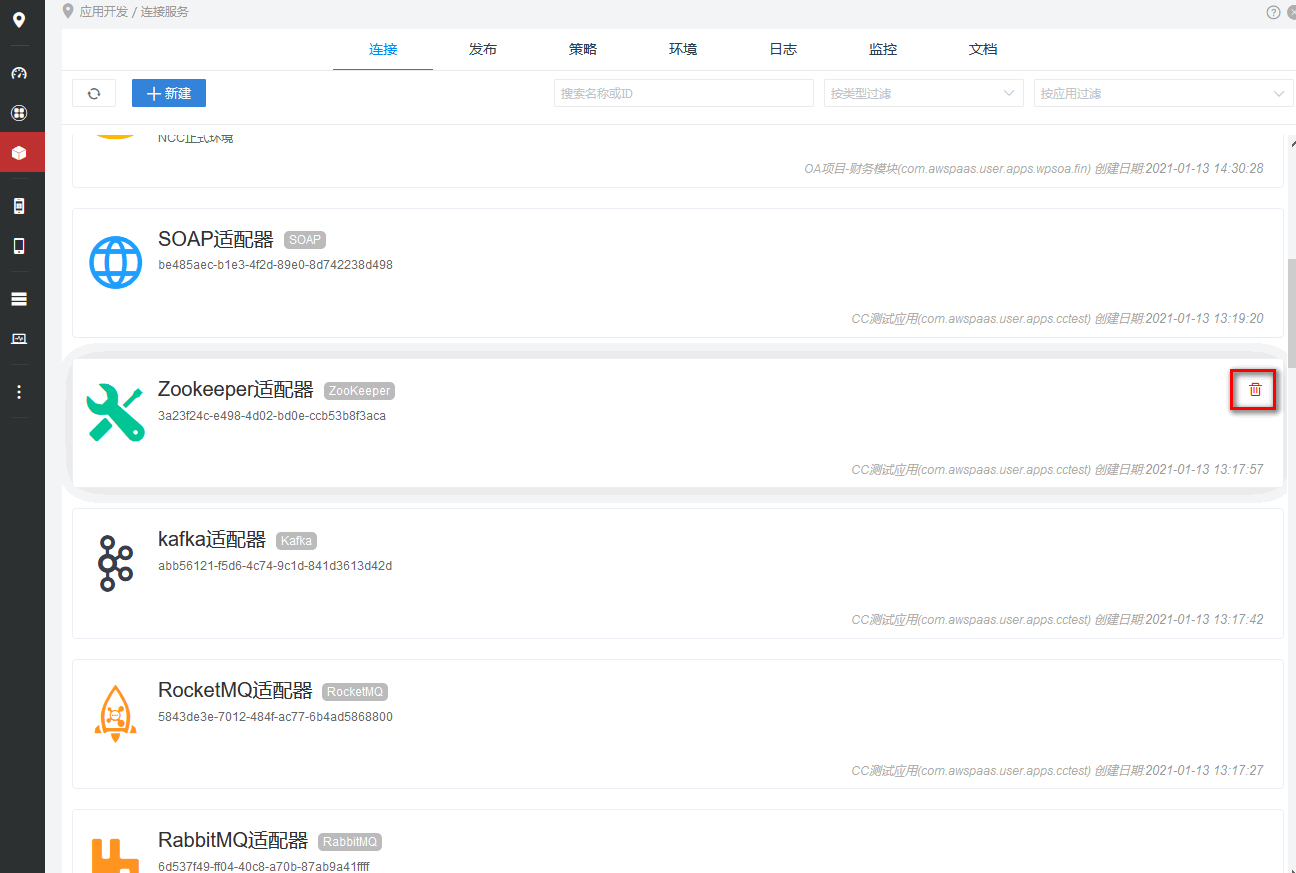Click the RabbitMQ orange logo icon
This screenshot has width=1296, height=873.
coord(115,856)
